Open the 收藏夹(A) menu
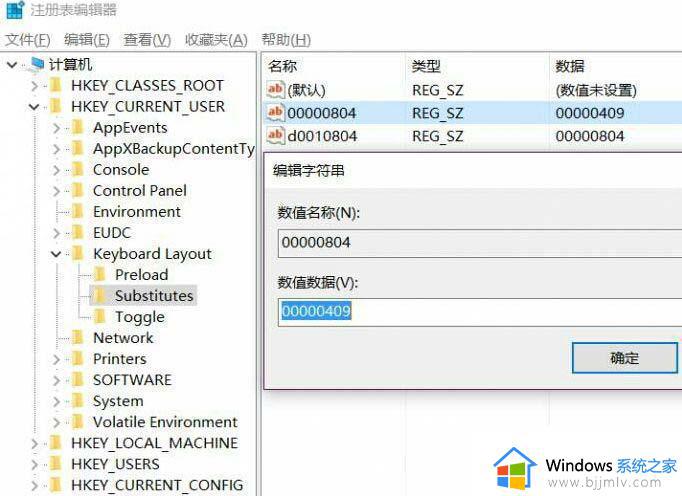This screenshot has width=682, height=496. [x=216, y=40]
